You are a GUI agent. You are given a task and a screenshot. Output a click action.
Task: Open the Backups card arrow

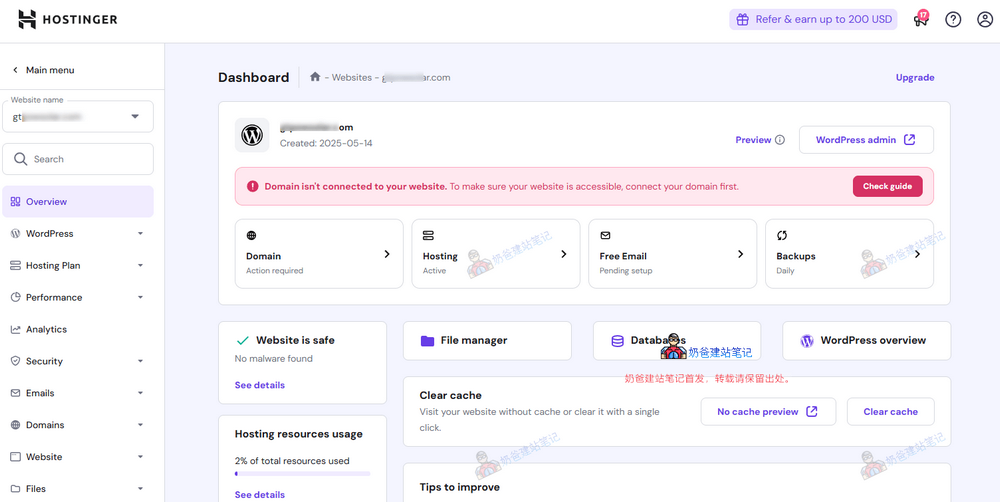(917, 254)
